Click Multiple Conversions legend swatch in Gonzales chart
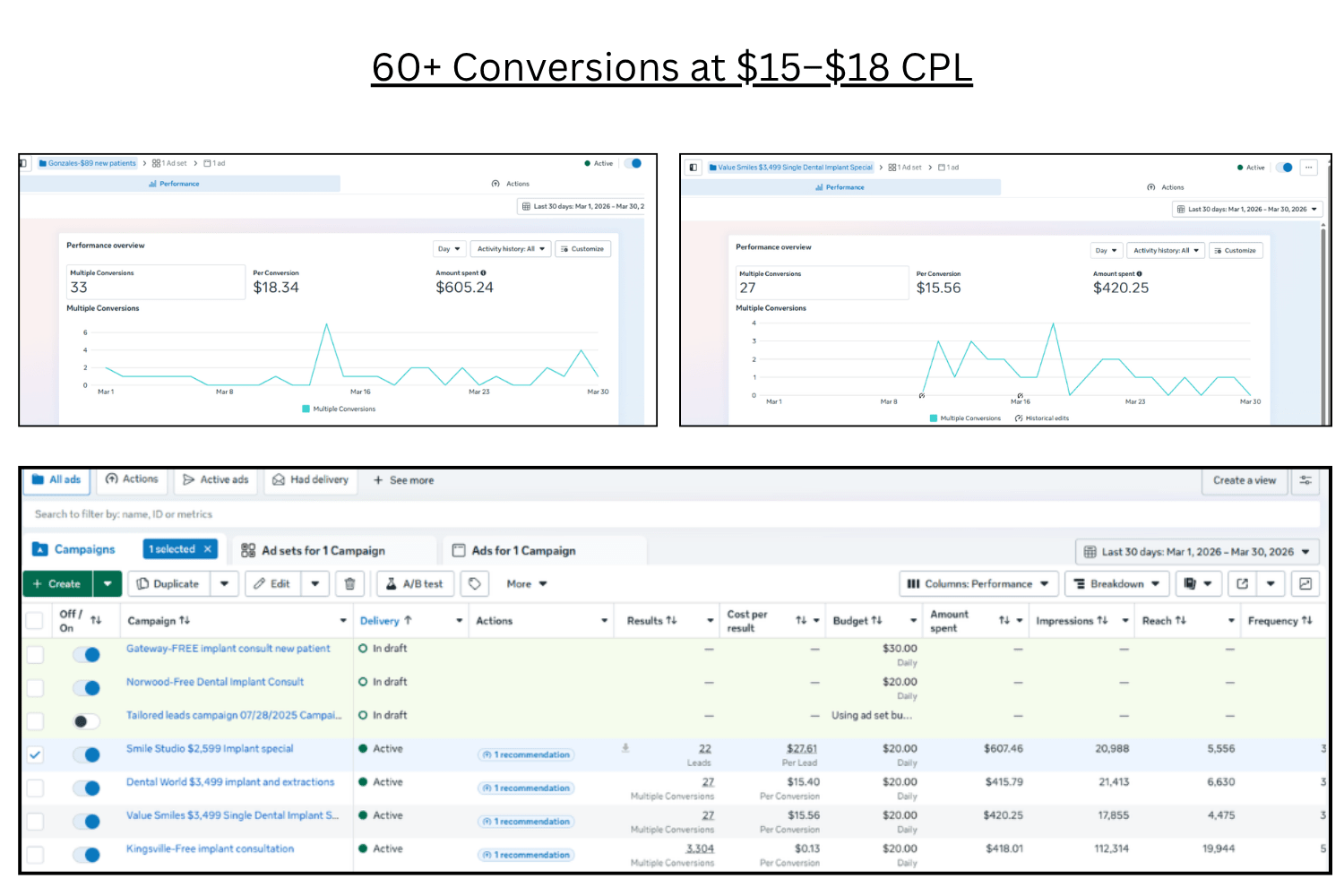This screenshot has height=896, width=1344. (306, 409)
